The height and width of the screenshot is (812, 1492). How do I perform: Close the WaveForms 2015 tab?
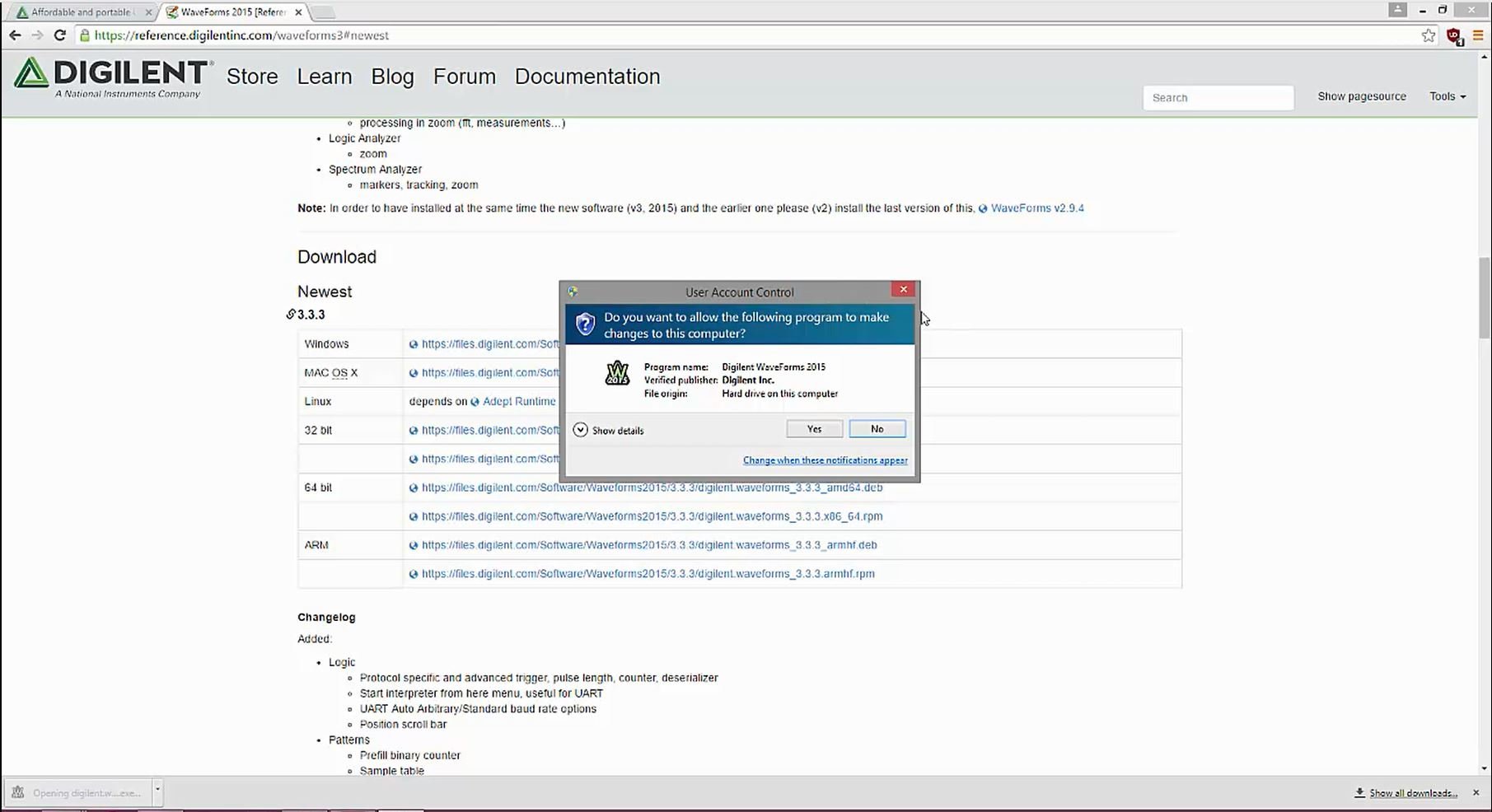[x=299, y=12]
